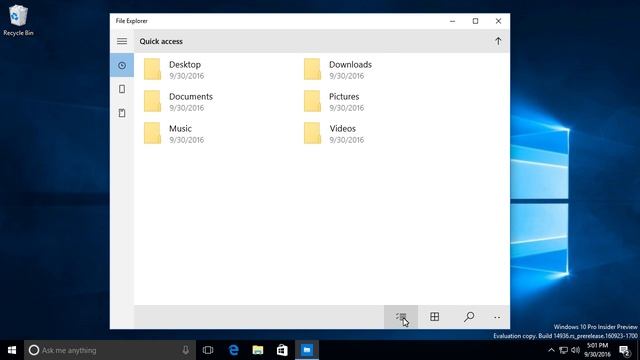
Task: Click the multi-select list icon
Action: [401, 317]
